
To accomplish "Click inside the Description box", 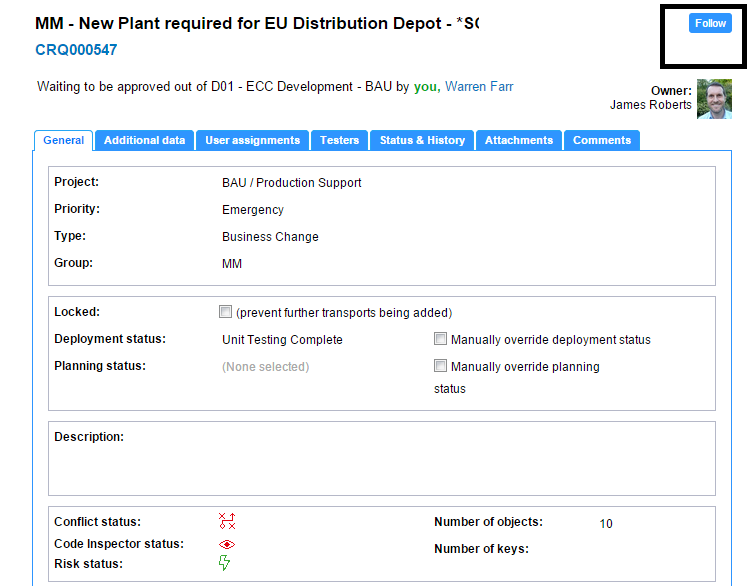I will click(382, 465).
